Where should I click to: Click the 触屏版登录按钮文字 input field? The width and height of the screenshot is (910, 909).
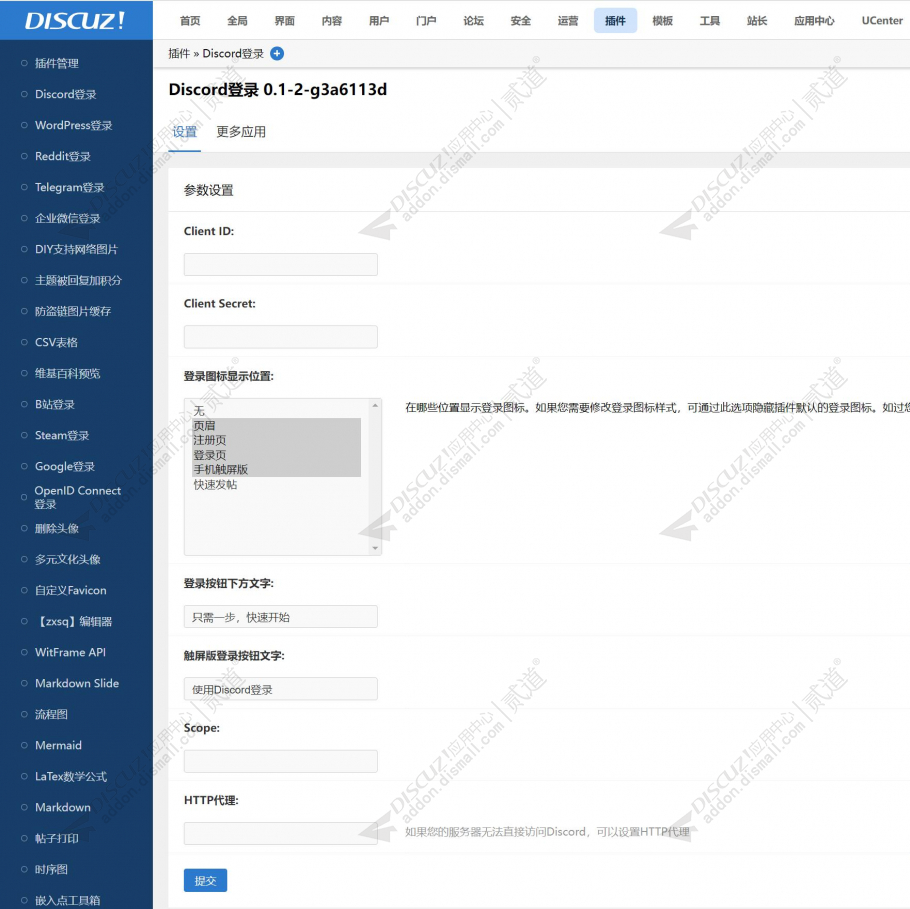(280, 689)
